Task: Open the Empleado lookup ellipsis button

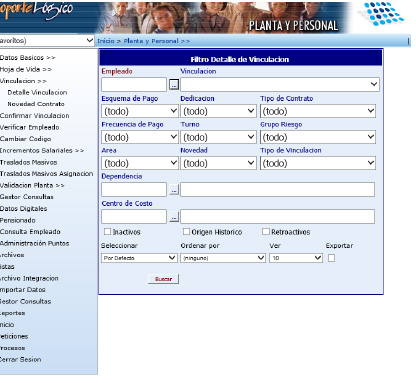Action: [x=174, y=85]
